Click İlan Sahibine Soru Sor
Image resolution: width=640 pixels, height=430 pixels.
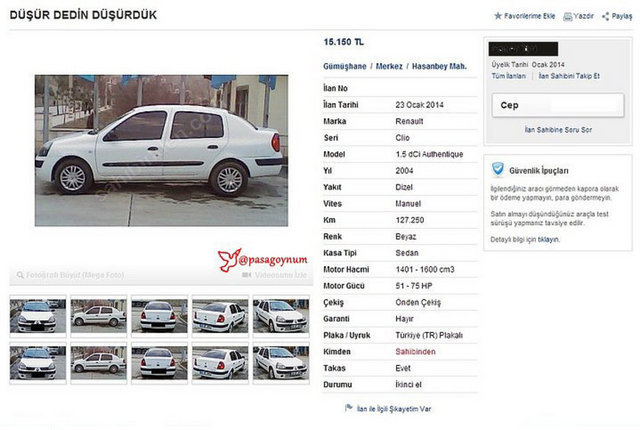558,130
